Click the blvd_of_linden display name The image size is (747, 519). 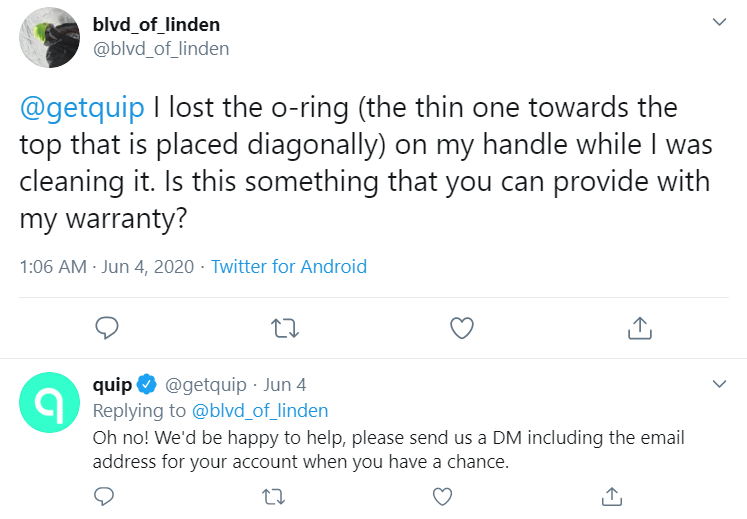click(x=155, y=24)
